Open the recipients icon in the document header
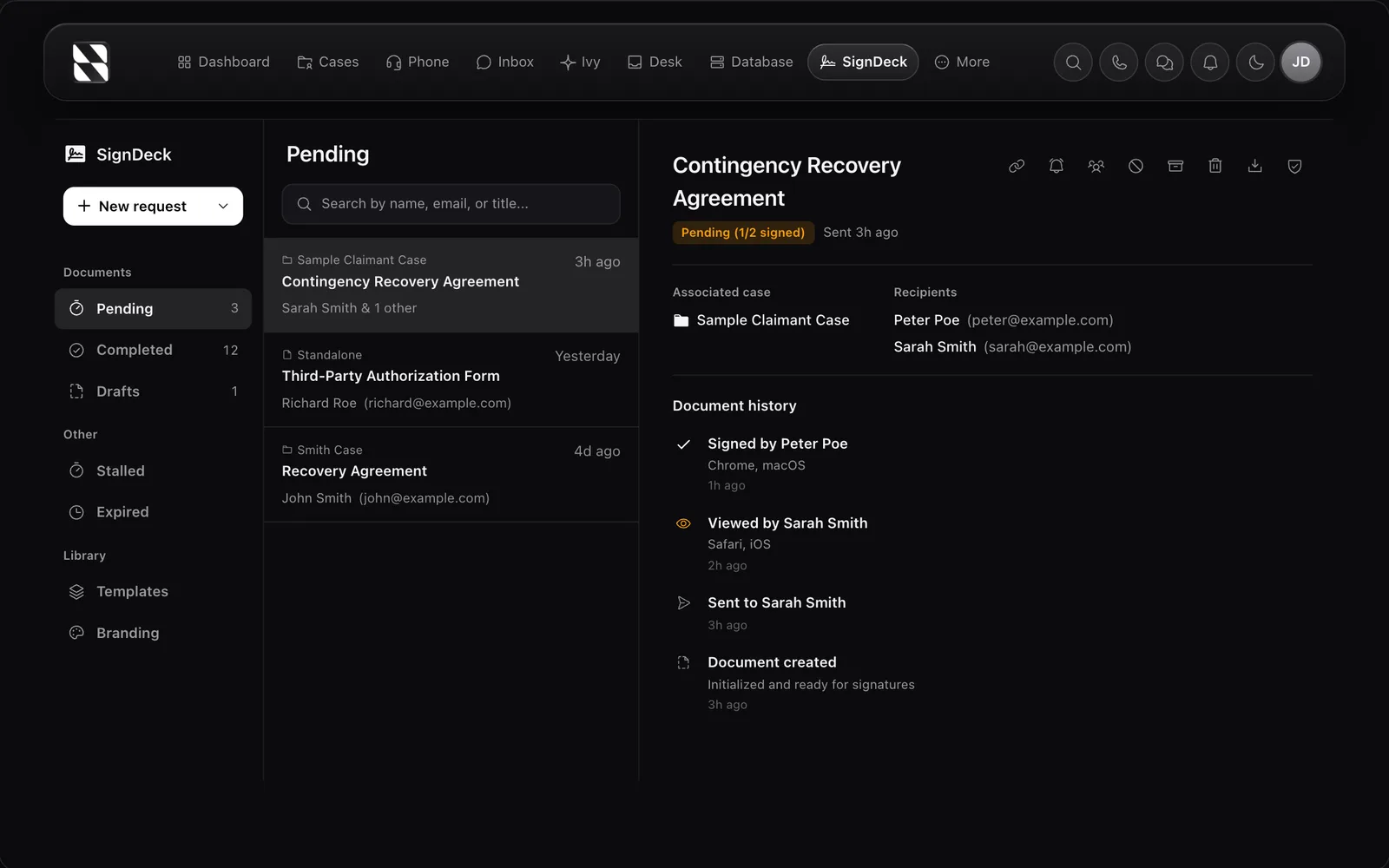This screenshot has height=868, width=1389. click(1096, 166)
